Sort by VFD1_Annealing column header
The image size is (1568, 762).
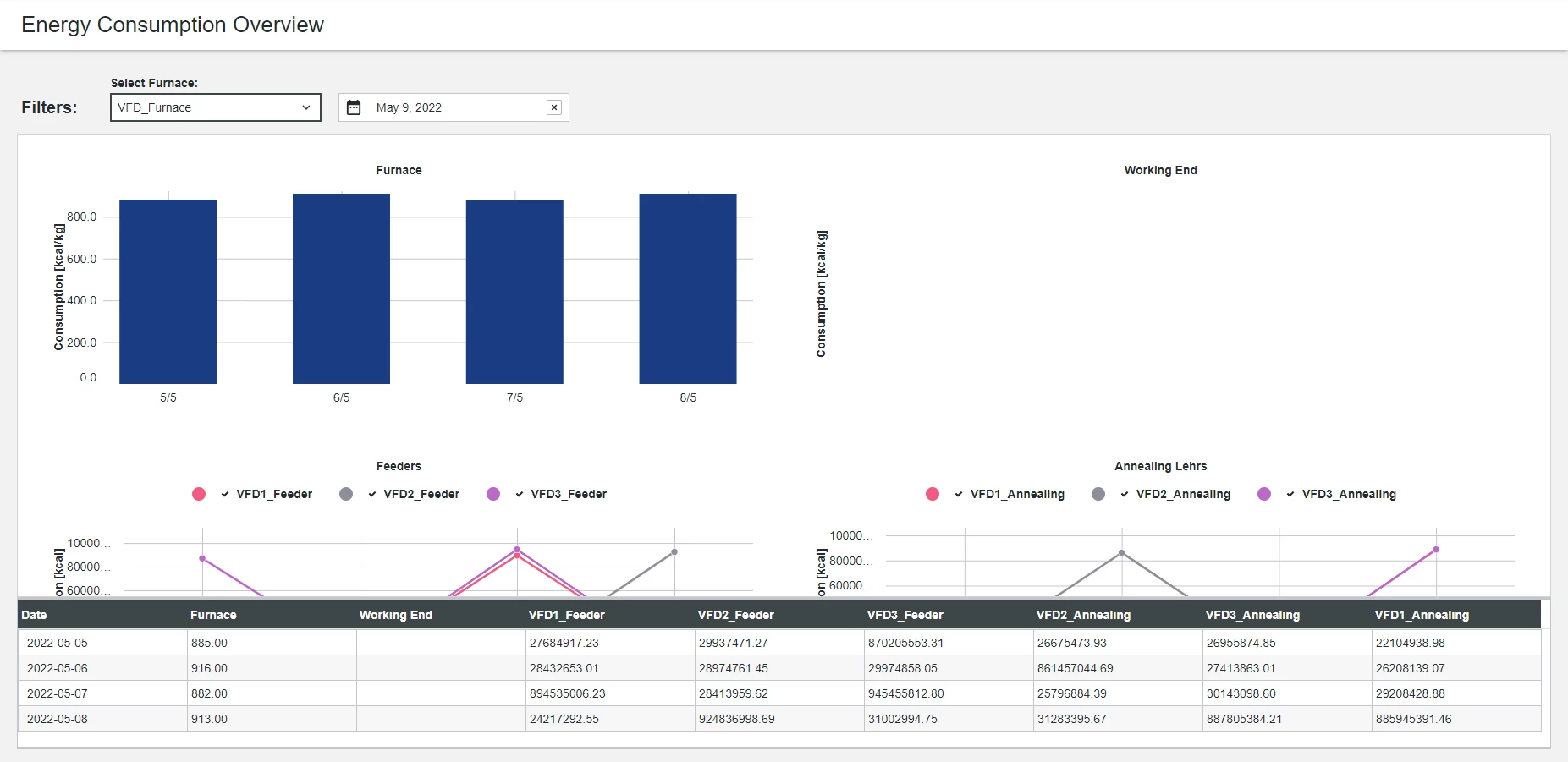pos(1456,615)
